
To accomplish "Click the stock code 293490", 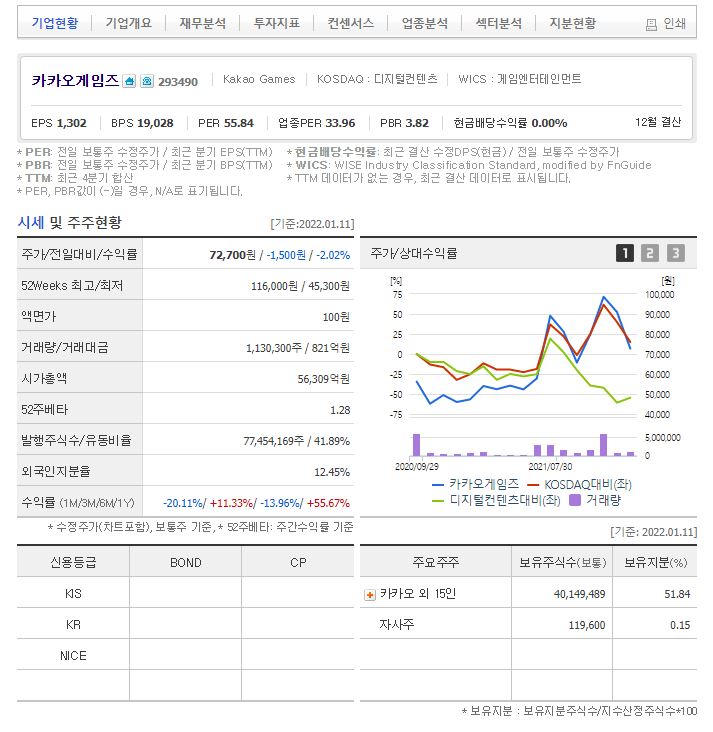I will click(178, 82).
